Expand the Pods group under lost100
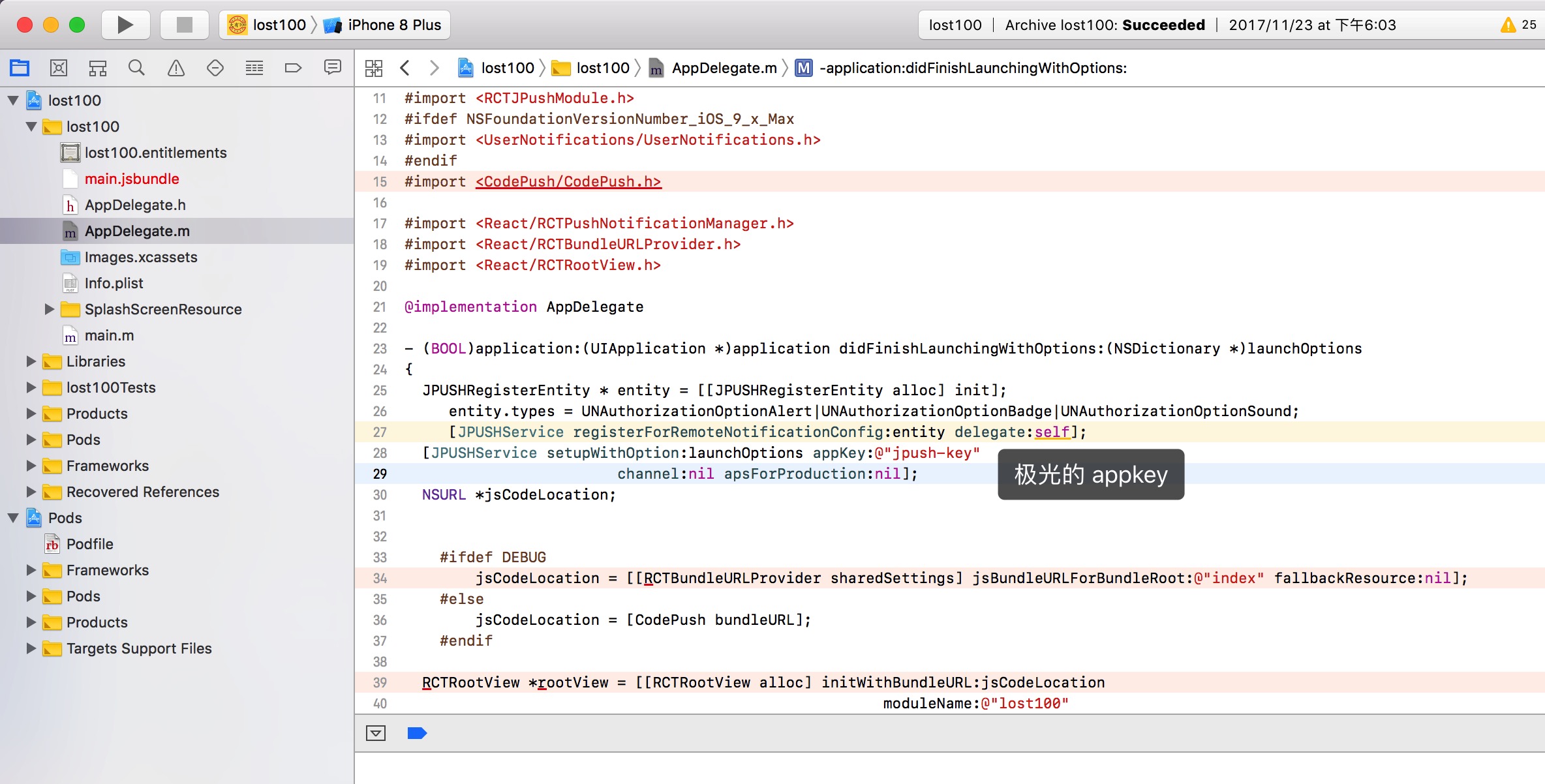Image resolution: width=1545 pixels, height=784 pixels. tap(31, 440)
